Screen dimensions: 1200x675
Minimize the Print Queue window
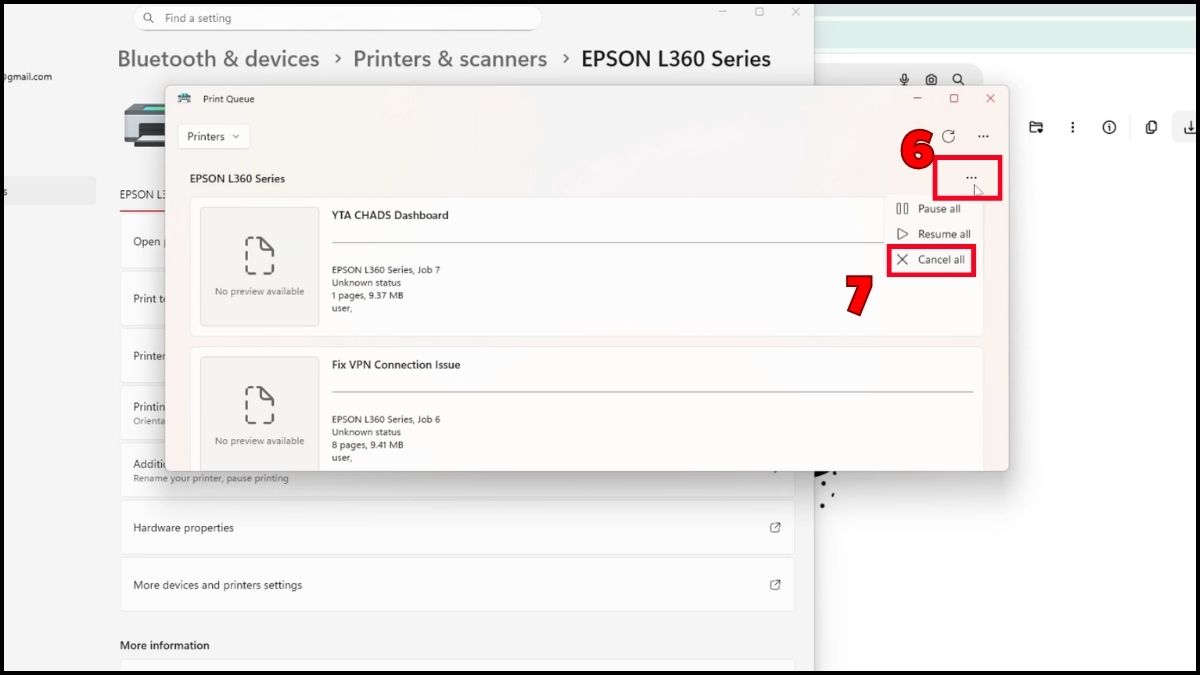pos(918,98)
